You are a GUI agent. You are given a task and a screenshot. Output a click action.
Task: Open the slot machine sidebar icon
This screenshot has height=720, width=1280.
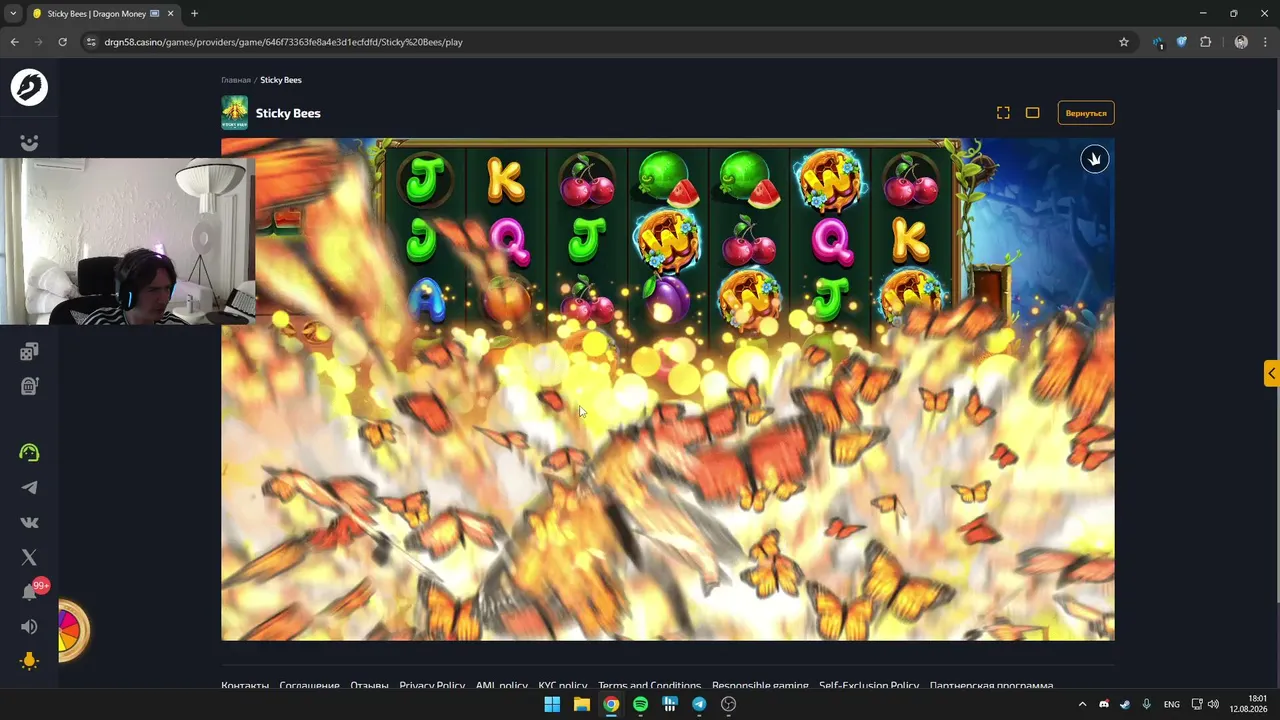29,386
